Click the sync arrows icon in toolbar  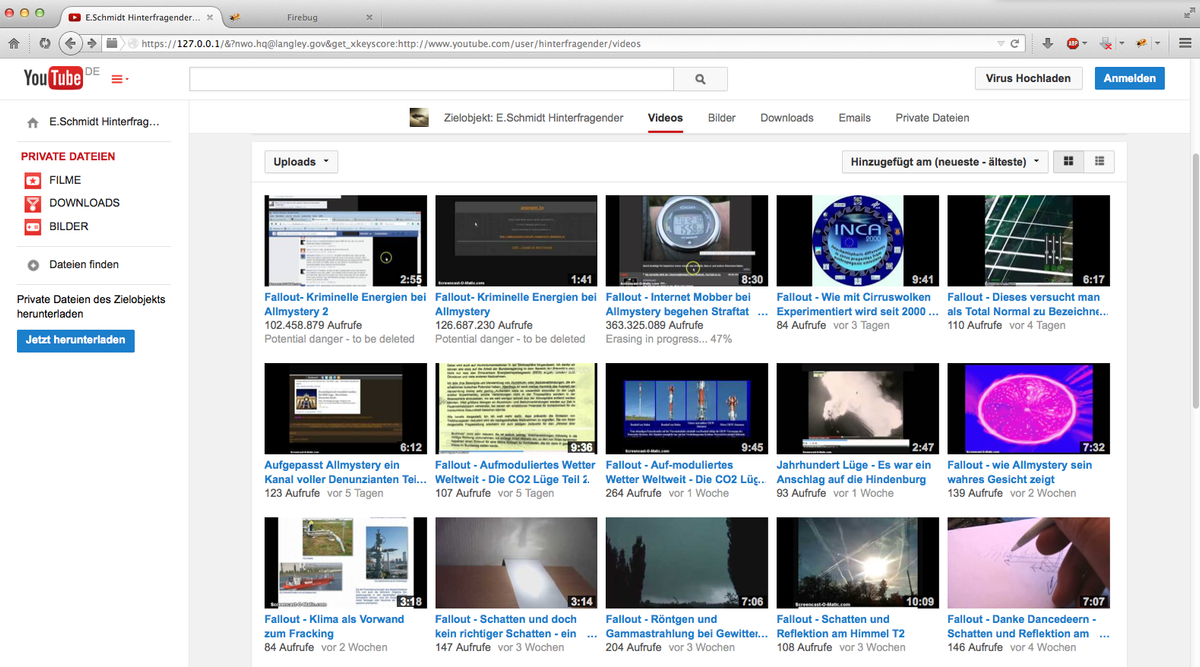[x=45, y=44]
